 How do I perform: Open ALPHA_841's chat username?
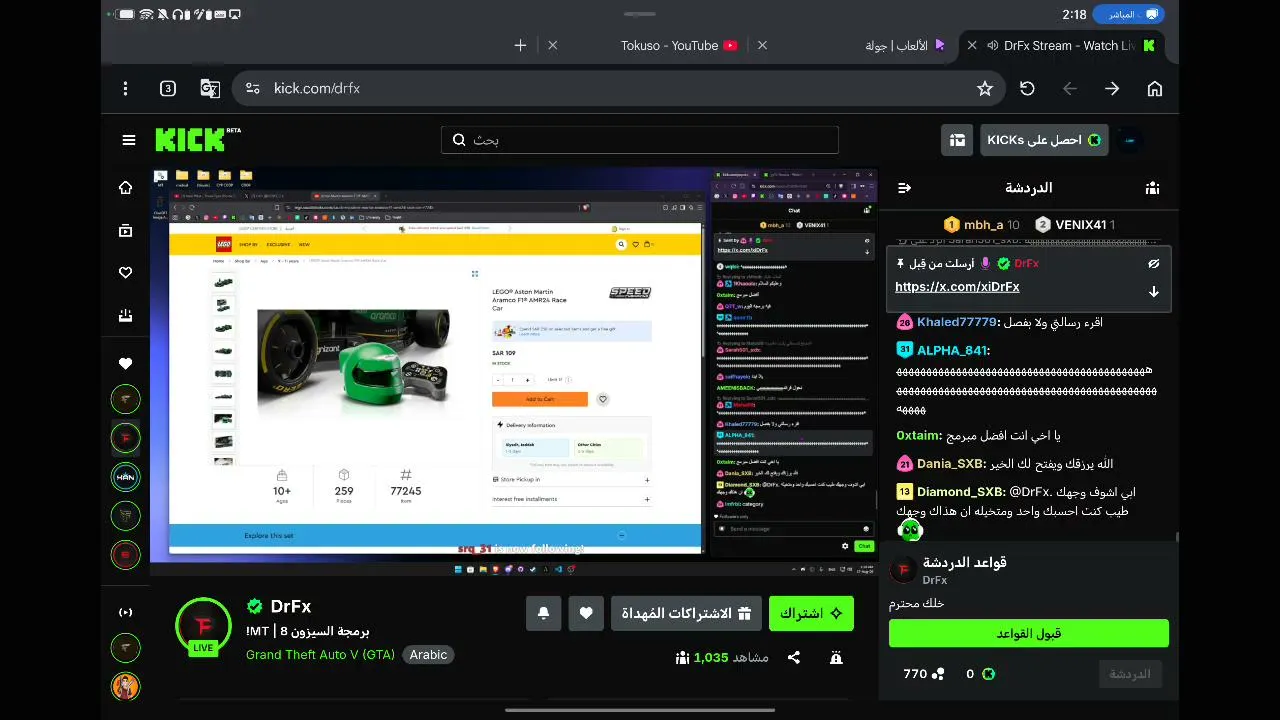953,351
